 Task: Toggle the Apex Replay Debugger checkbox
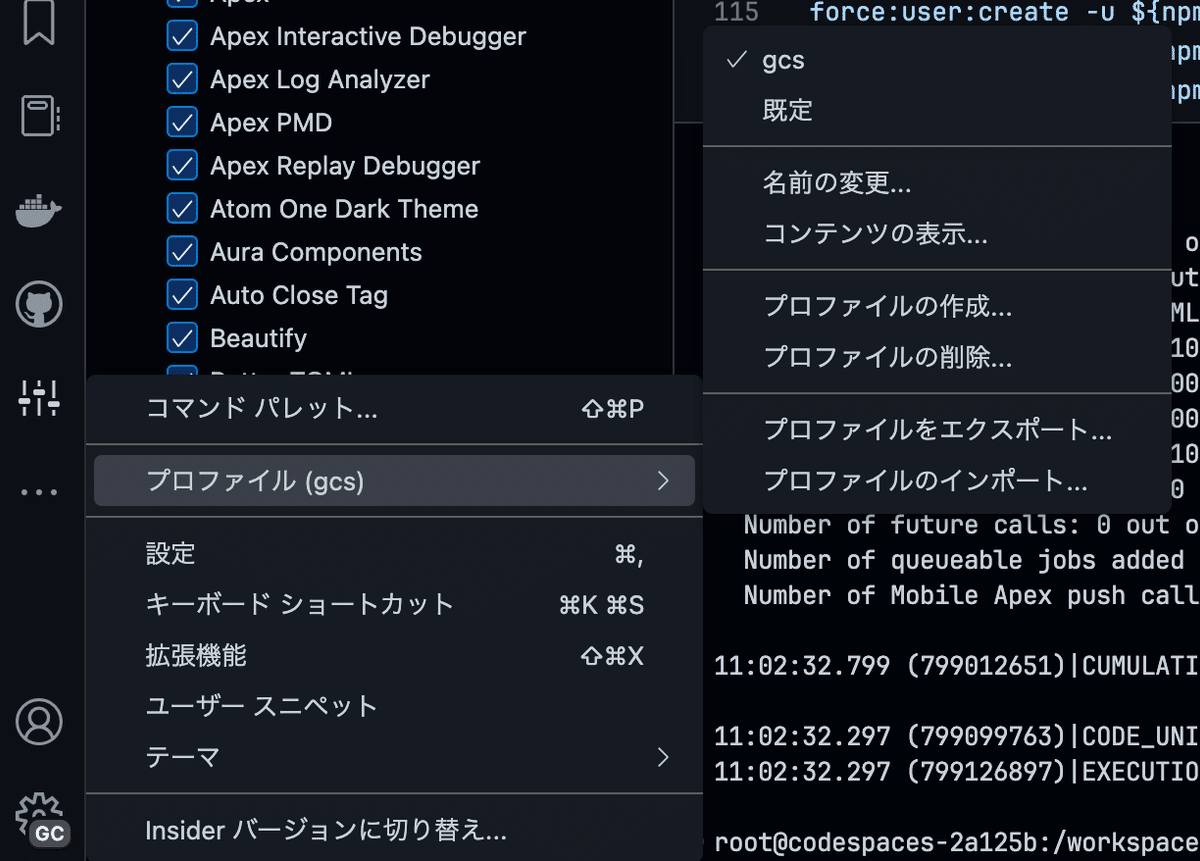coord(182,166)
